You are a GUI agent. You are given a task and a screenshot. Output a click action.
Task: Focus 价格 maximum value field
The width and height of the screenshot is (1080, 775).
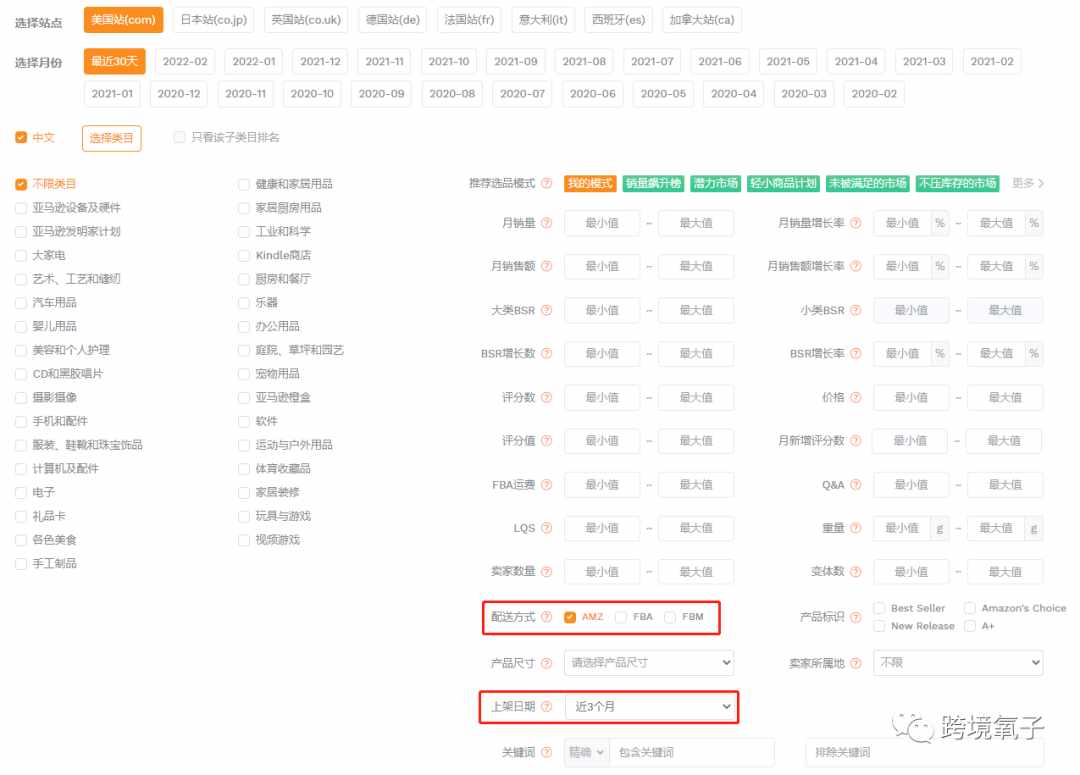(x=1005, y=397)
